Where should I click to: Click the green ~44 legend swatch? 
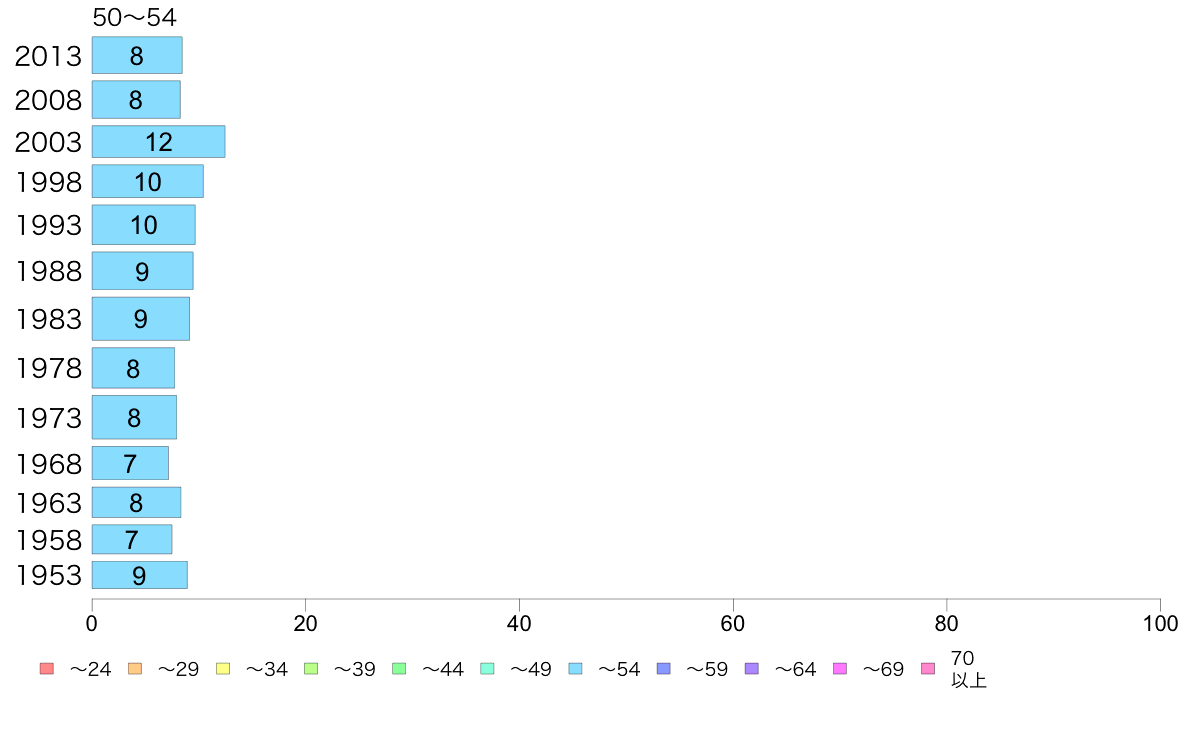(x=399, y=669)
